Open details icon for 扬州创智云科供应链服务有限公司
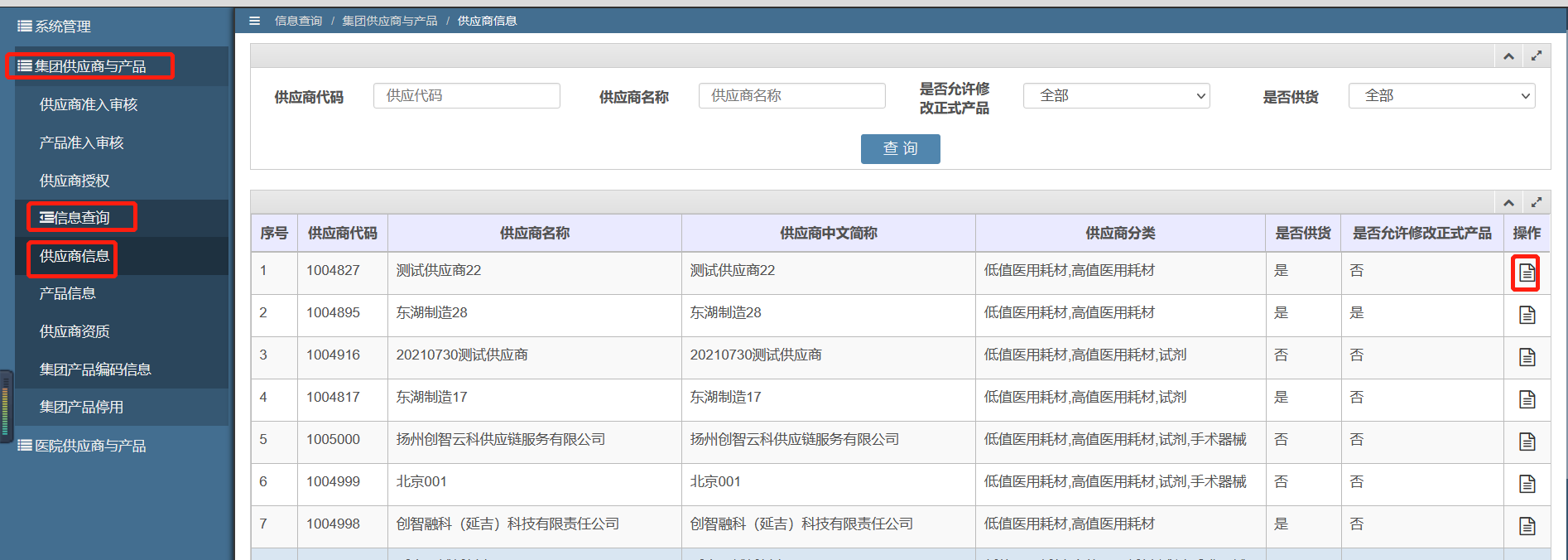 click(x=1527, y=442)
